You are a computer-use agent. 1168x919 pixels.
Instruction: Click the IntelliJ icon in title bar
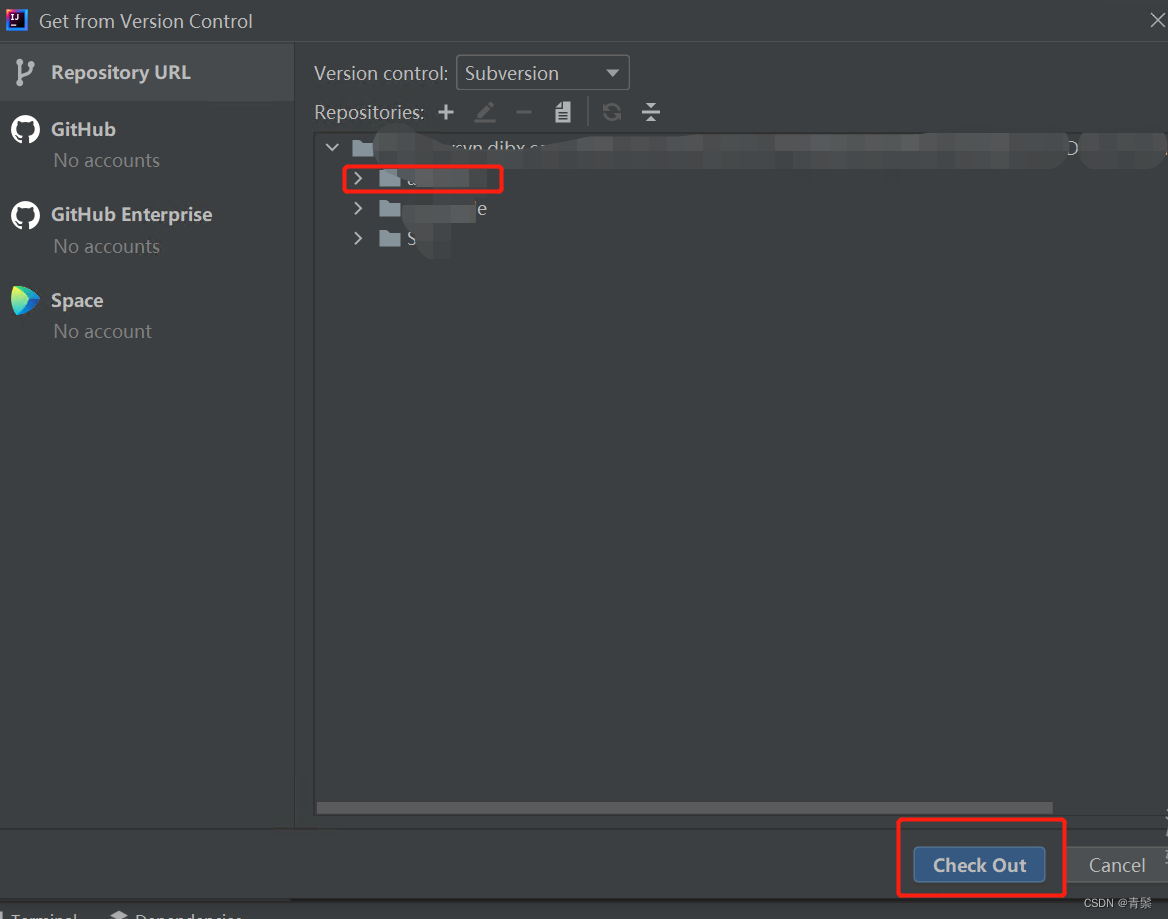[x=16, y=19]
